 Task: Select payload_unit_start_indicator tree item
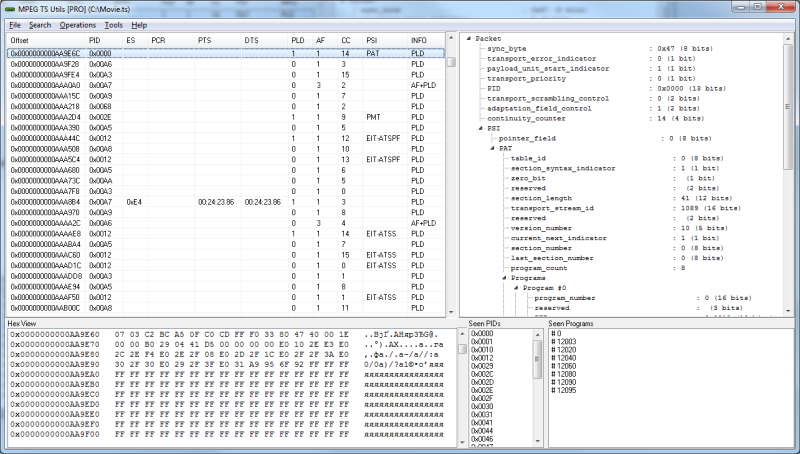547,68
